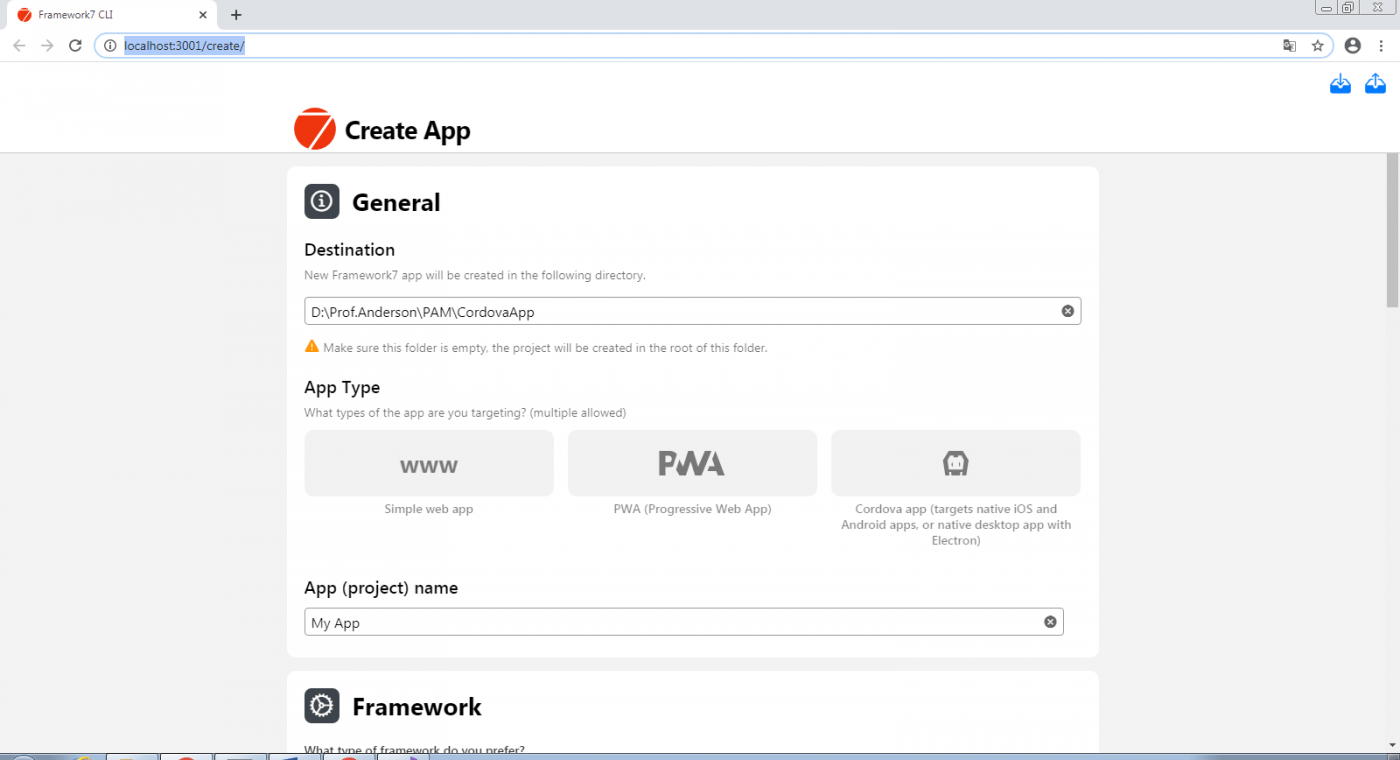Click the 'Create App' page title
The width and height of the screenshot is (1400, 760).
click(407, 130)
